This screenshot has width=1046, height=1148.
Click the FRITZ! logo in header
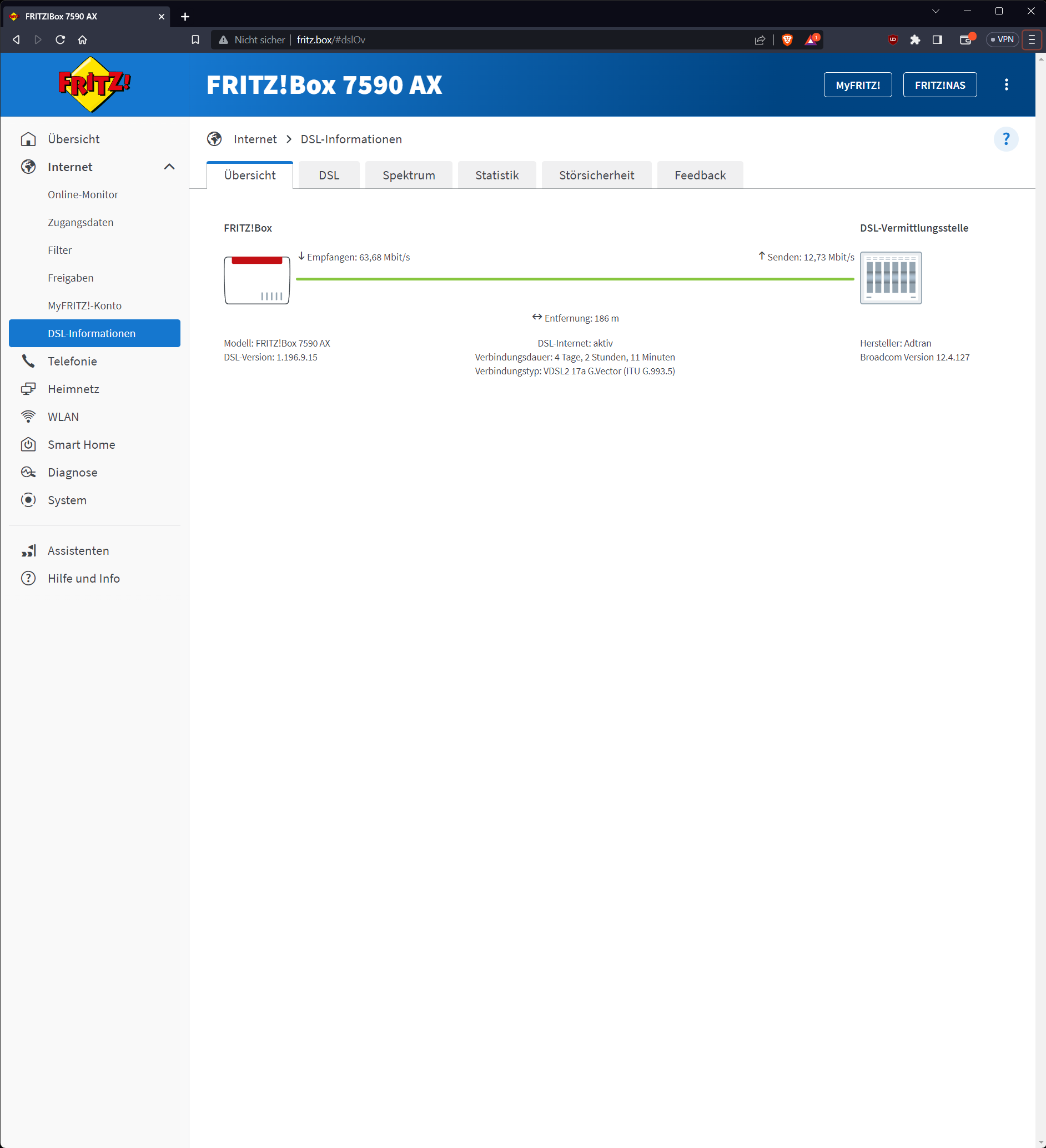(x=94, y=85)
